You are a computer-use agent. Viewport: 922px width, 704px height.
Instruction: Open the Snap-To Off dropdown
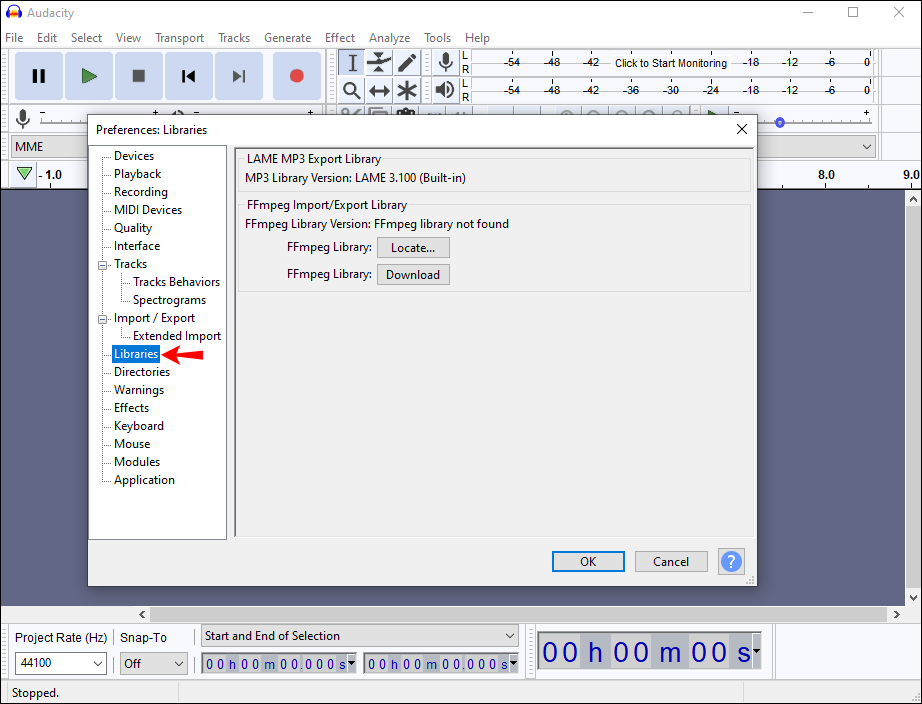[x=153, y=663]
